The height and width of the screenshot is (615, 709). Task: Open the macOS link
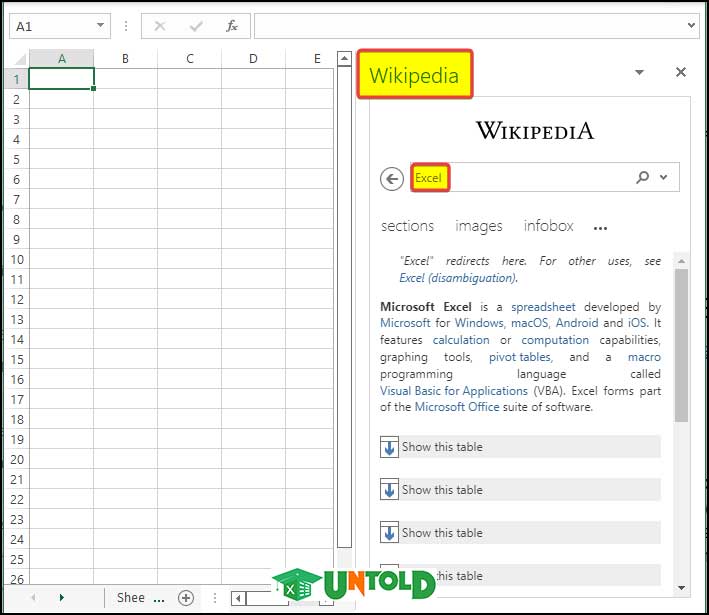coord(530,323)
